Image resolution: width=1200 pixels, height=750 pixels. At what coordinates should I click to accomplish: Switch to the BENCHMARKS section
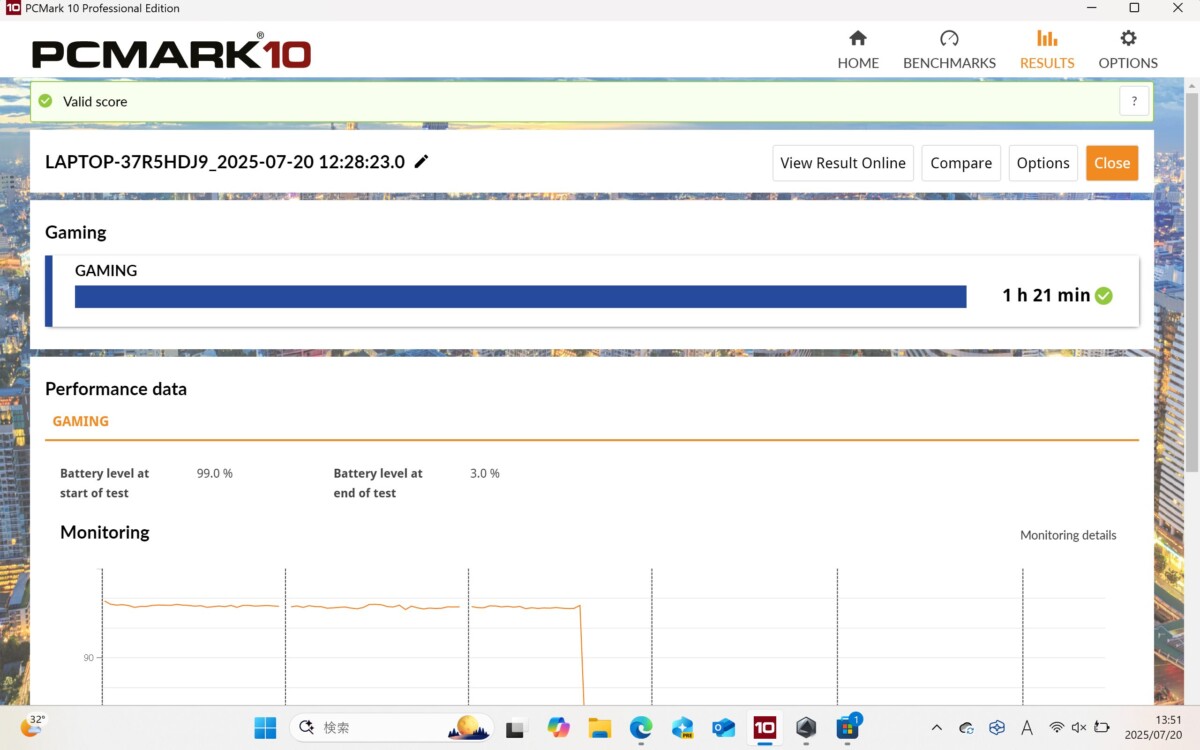point(949,63)
